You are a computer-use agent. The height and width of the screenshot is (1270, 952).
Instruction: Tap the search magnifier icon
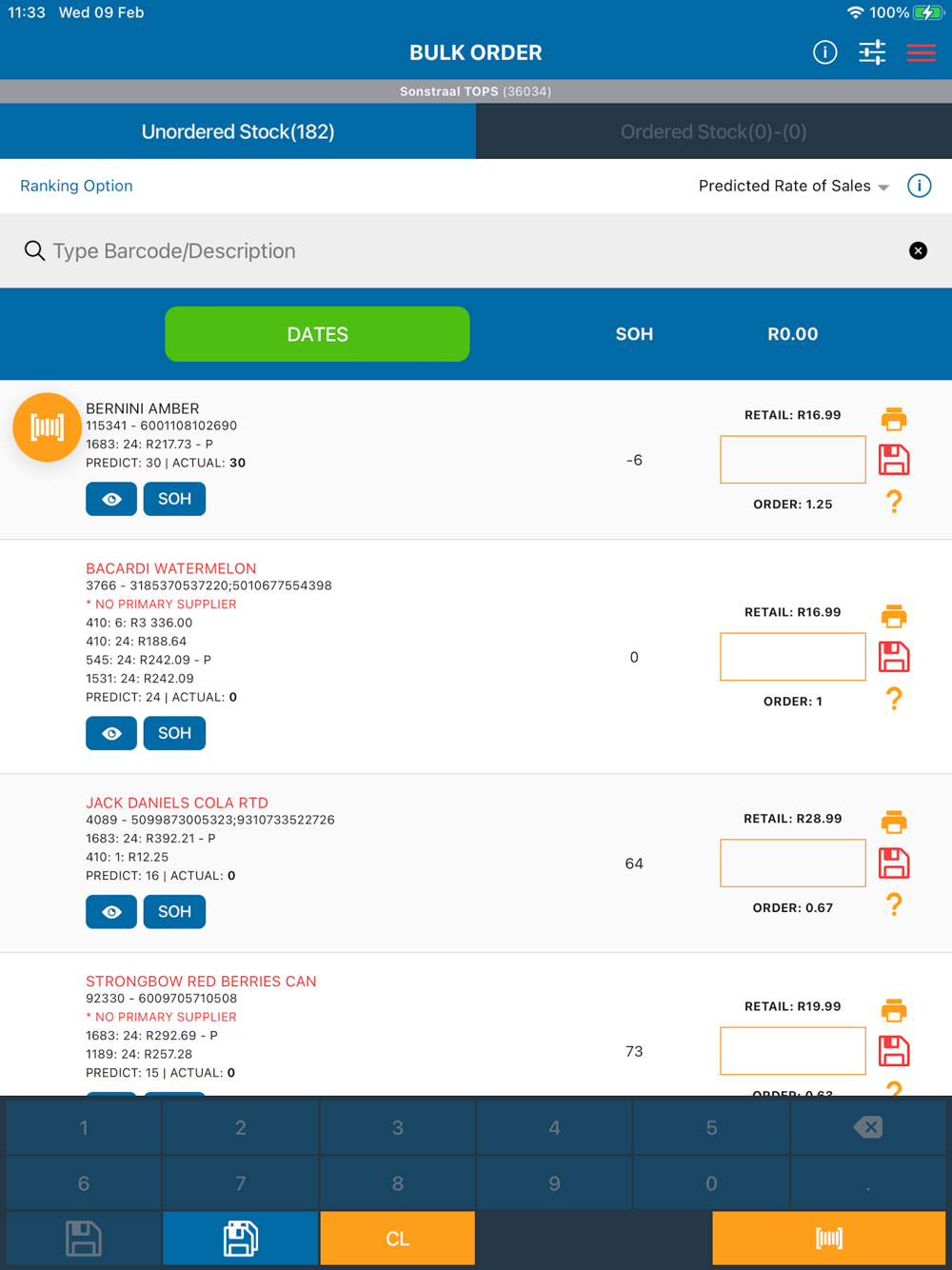point(34,250)
